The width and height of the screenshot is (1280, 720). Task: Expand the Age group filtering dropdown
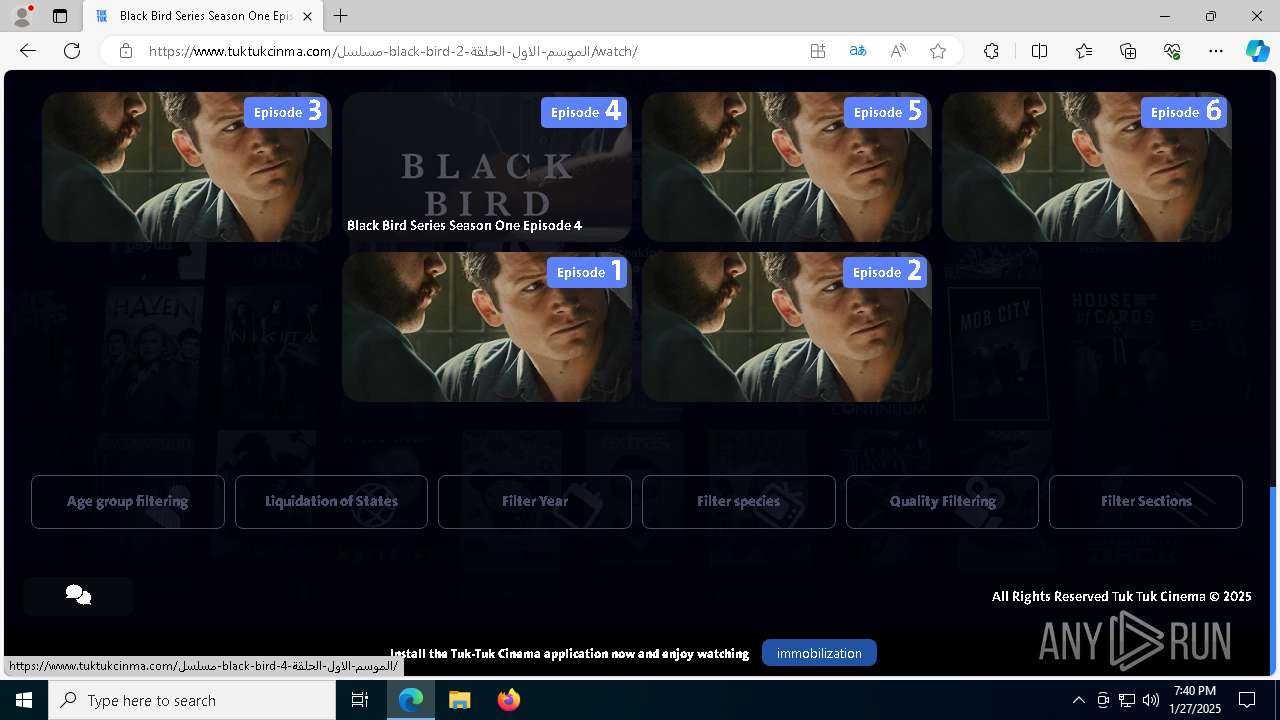[x=128, y=501]
